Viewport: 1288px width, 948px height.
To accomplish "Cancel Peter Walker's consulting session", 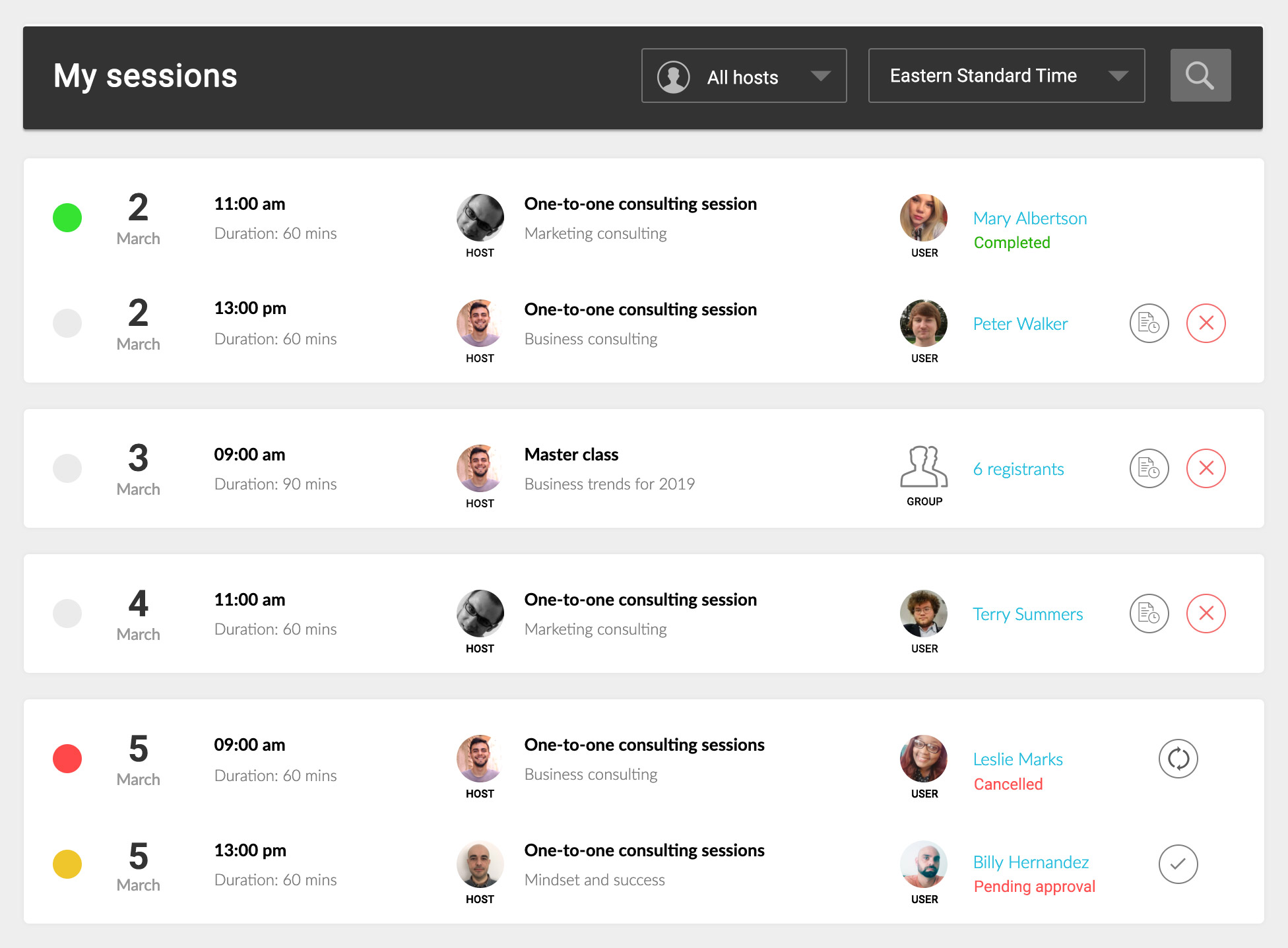I will [x=1206, y=323].
